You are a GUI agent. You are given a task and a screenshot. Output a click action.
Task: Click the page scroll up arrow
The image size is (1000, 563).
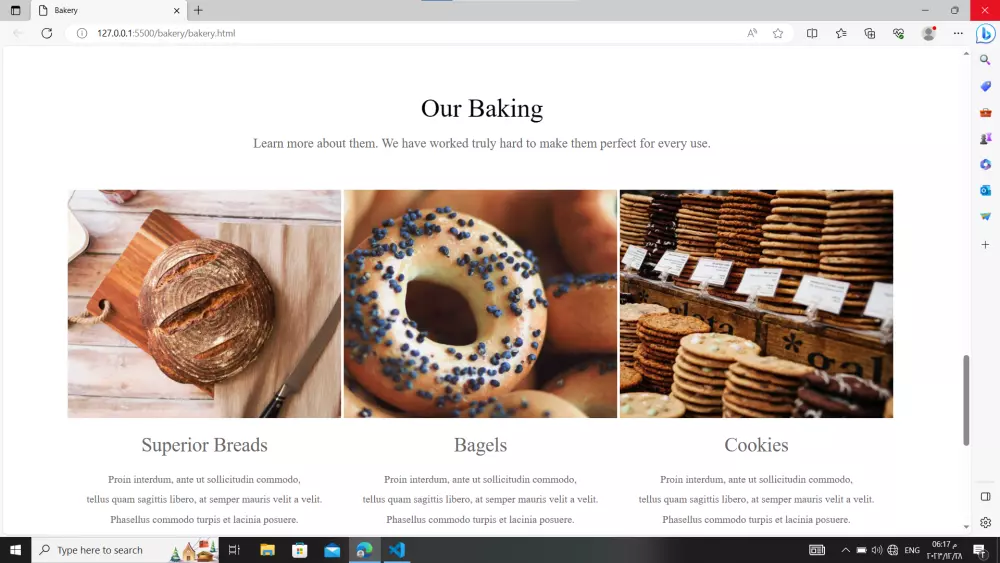[x=966, y=54]
